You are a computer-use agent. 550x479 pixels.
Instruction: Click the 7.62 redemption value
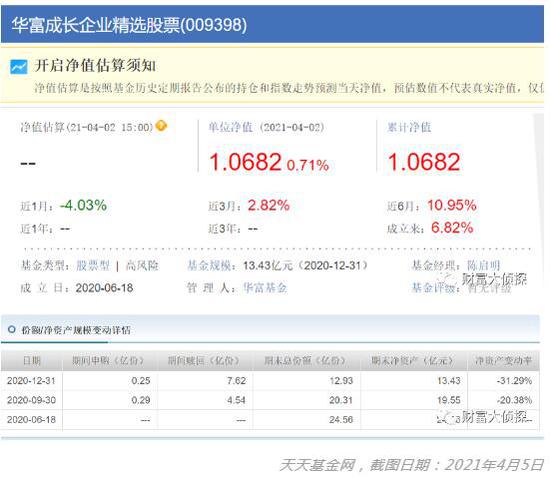click(x=236, y=380)
